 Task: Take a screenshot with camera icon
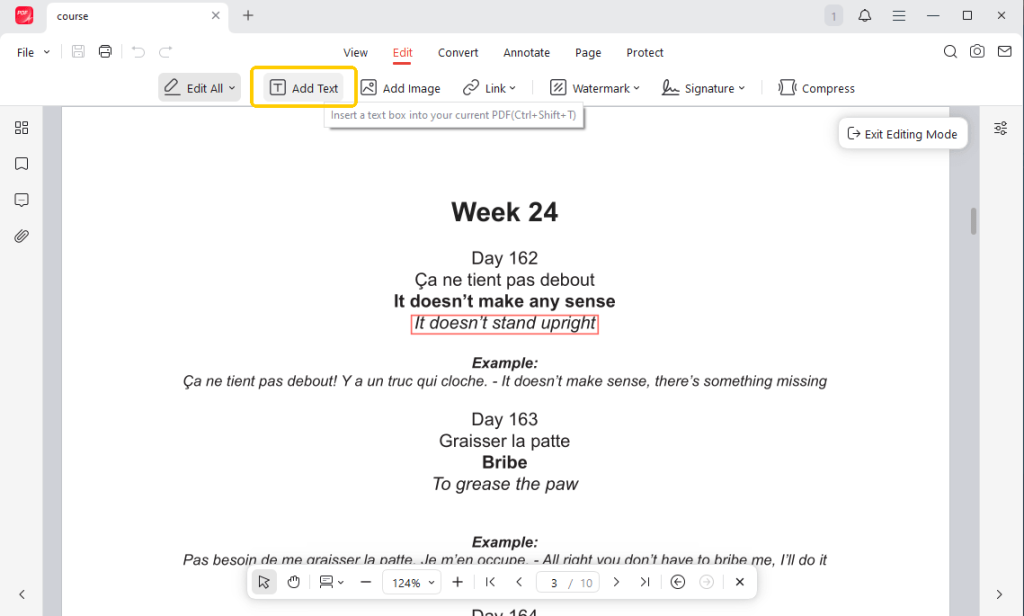[977, 52]
